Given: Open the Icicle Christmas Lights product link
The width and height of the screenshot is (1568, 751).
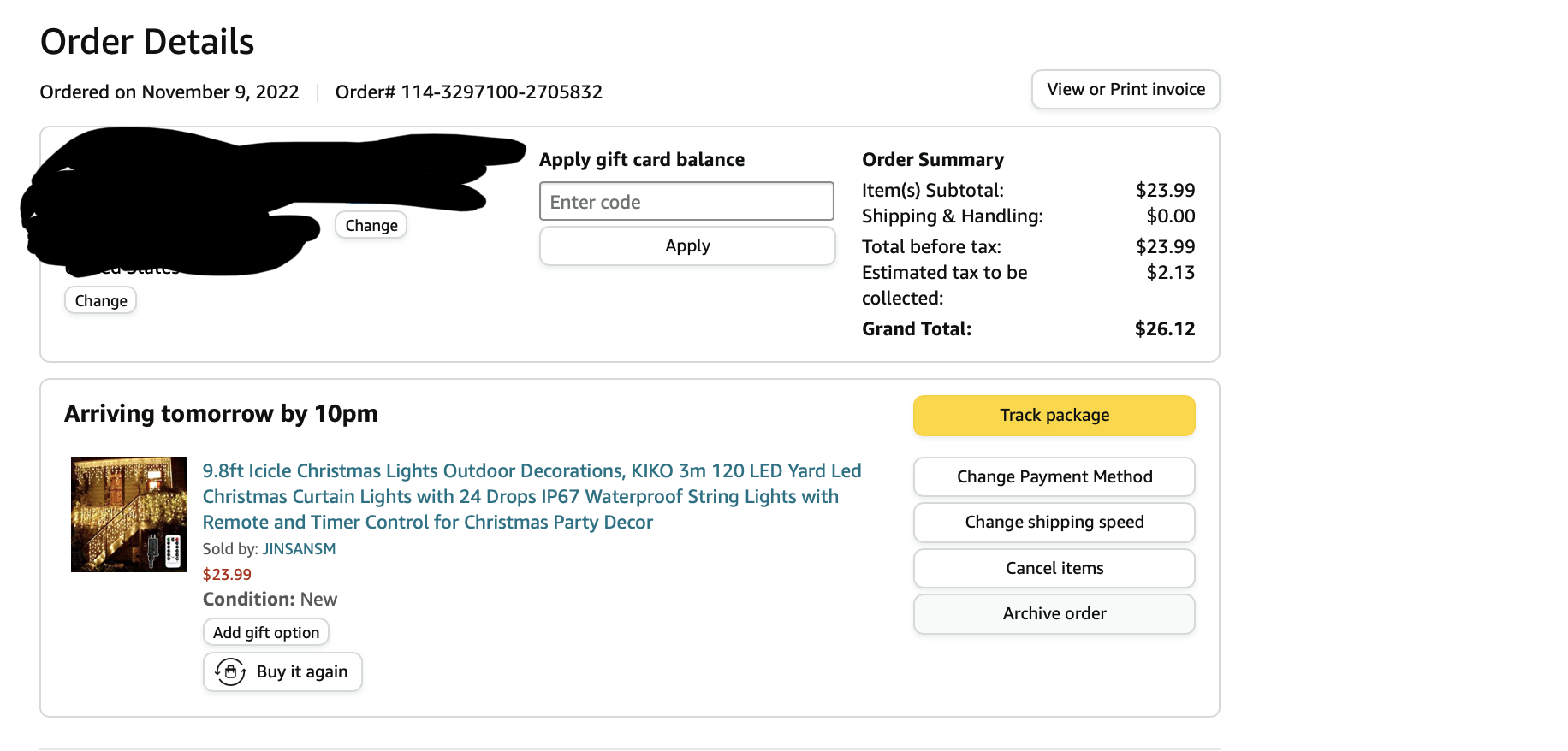Looking at the screenshot, I should 532,496.
